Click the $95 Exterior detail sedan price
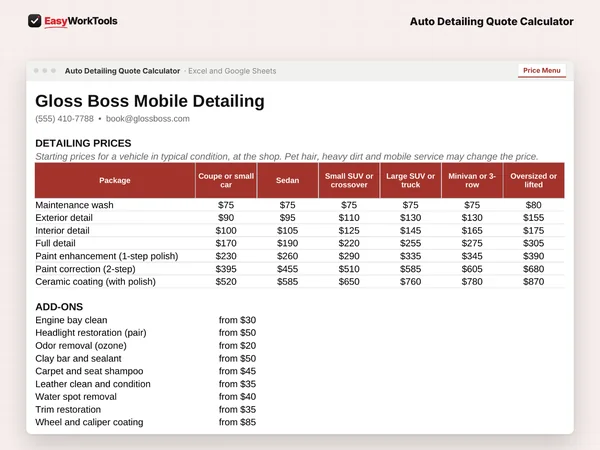600x450 pixels. (287, 218)
